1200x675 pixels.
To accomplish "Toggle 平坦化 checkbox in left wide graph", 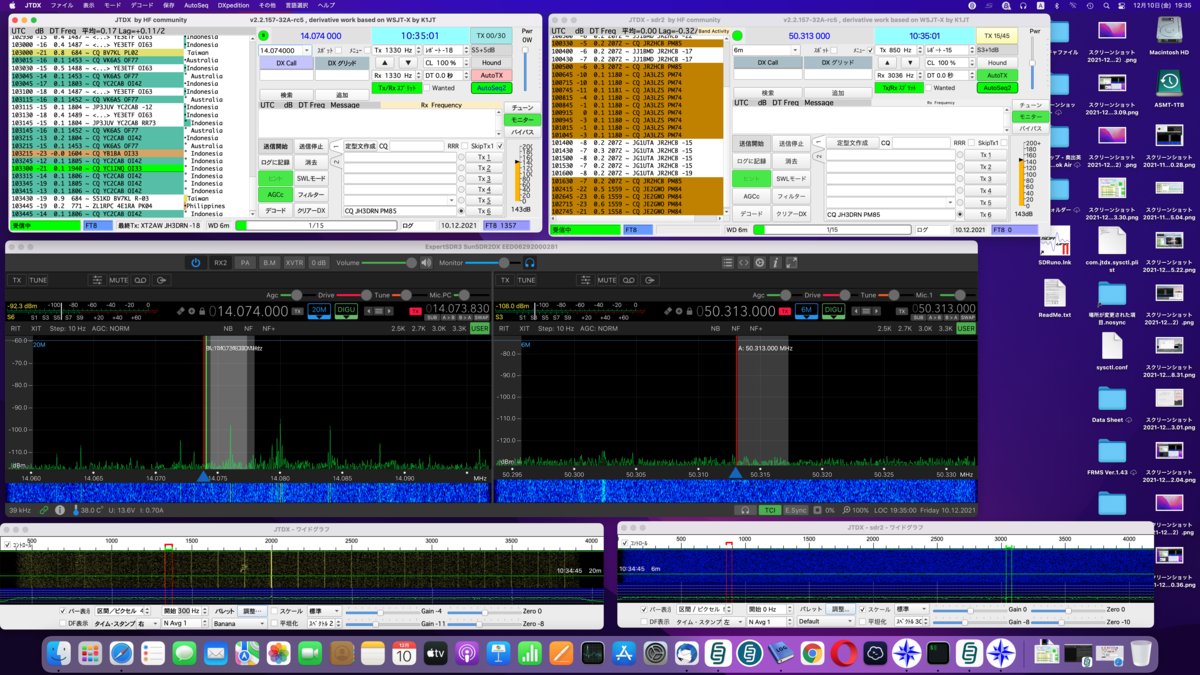I will [274, 624].
